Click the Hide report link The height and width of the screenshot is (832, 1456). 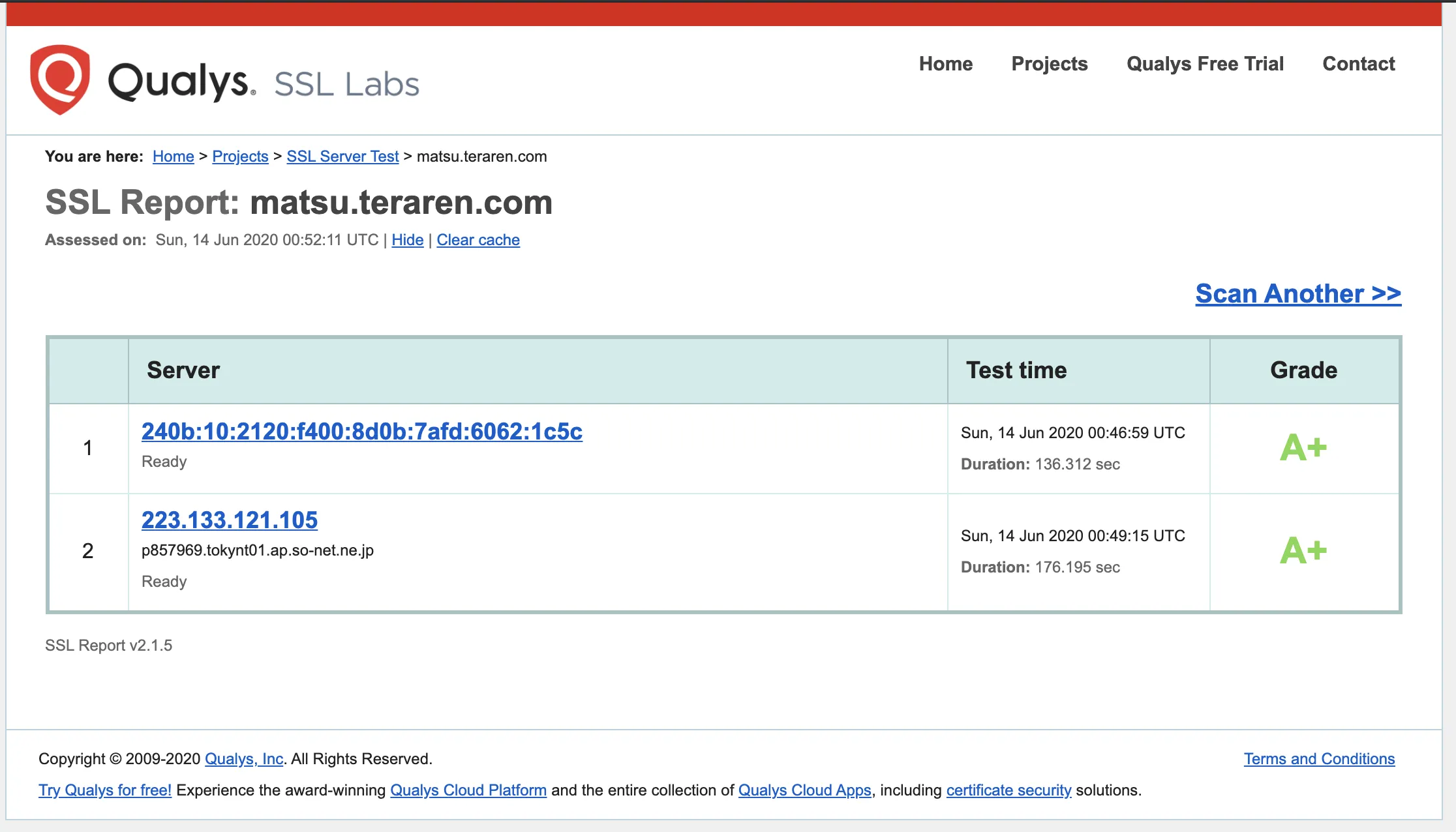[407, 240]
